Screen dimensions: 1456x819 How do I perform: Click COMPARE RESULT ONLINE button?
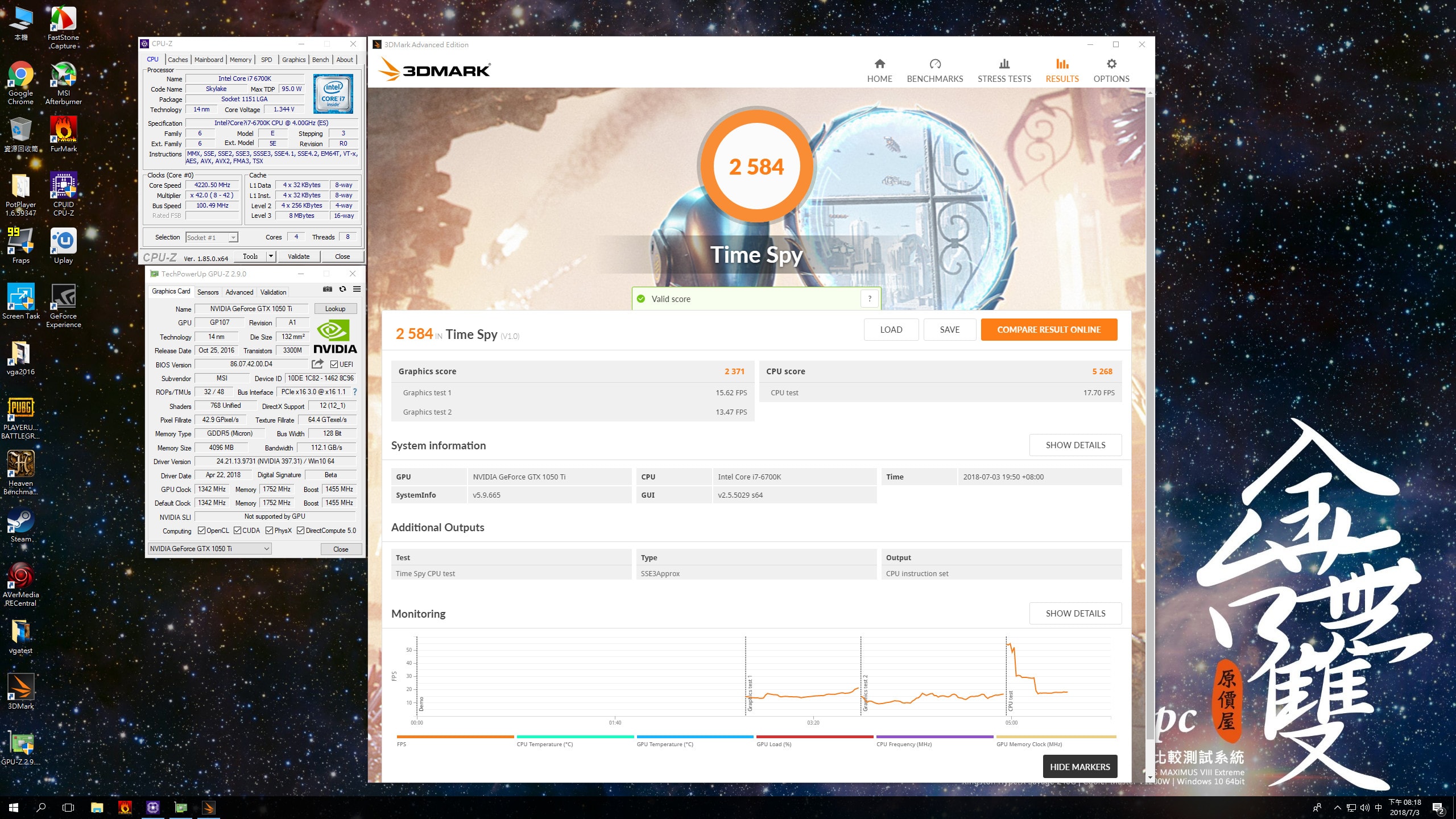click(1049, 329)
